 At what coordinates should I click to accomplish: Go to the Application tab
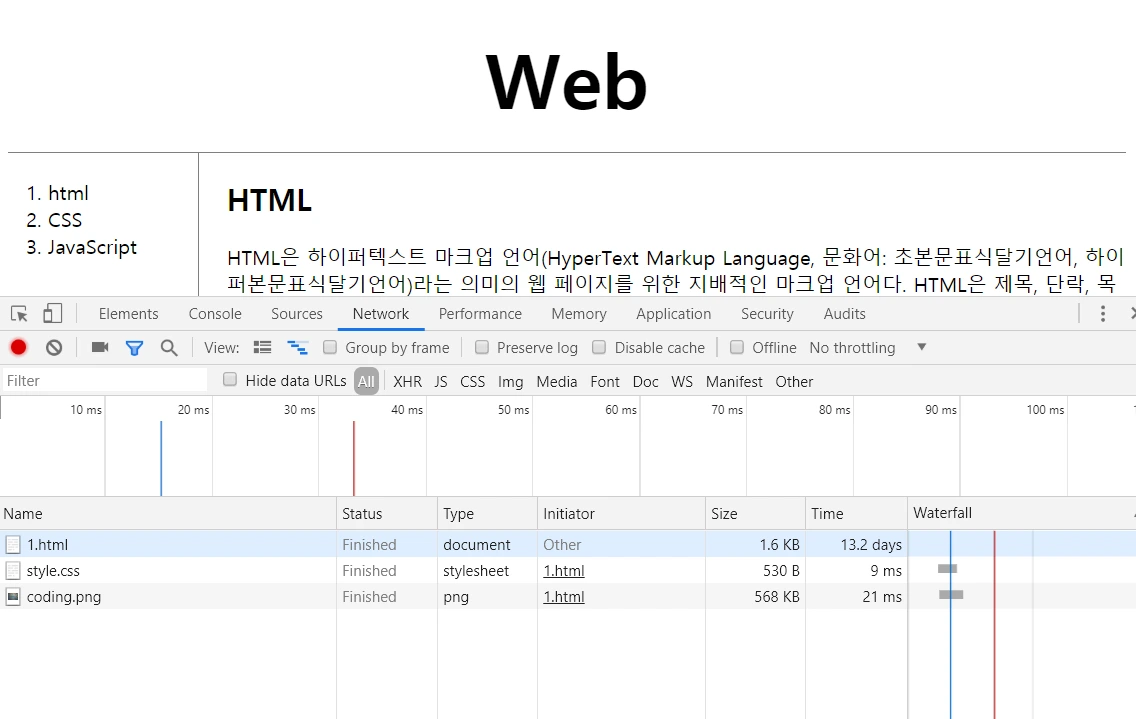(x=674, y=314)
